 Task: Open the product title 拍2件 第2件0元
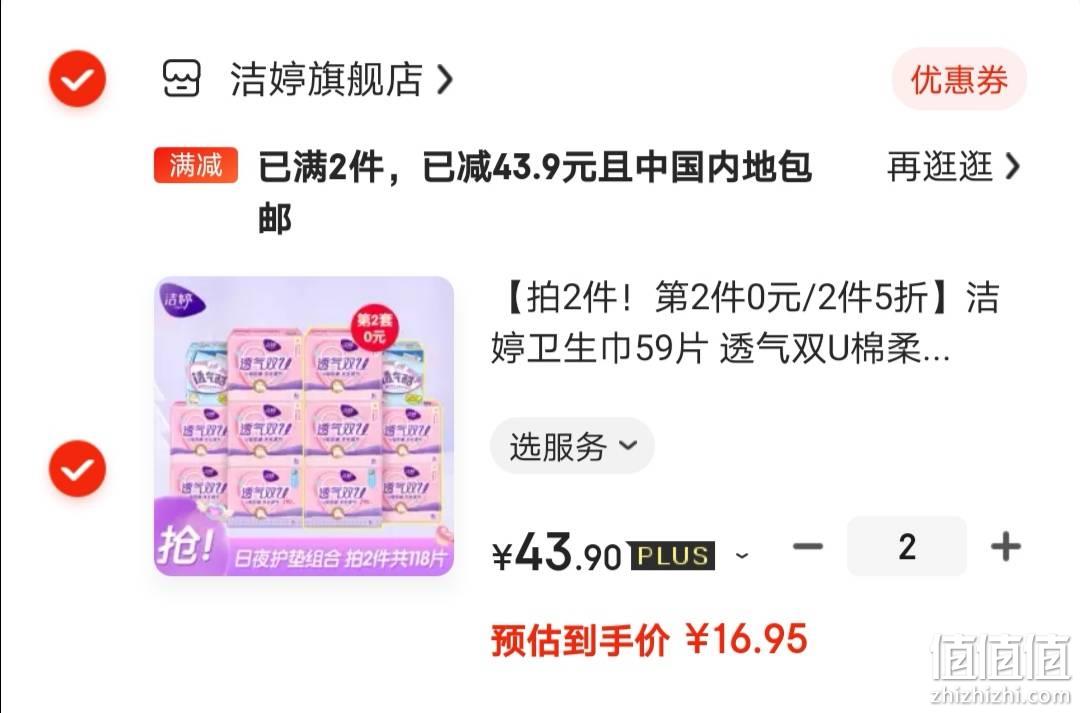[x=745, y=324]
